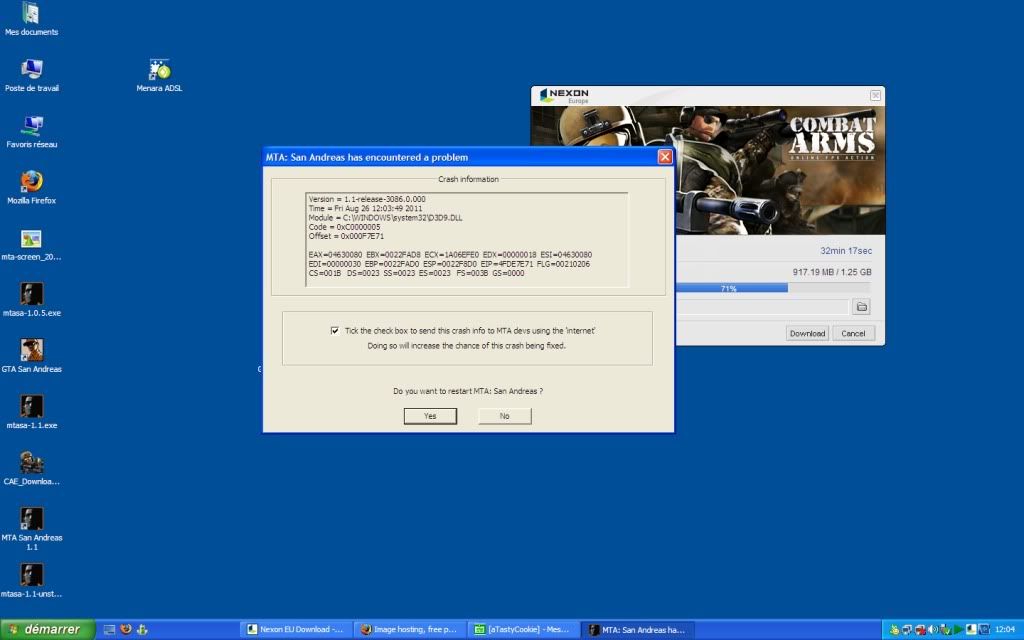The width and height of the screenshot is (1024, 640).
Task: Click the 71% download progress bar
Action: click(730, 288)
